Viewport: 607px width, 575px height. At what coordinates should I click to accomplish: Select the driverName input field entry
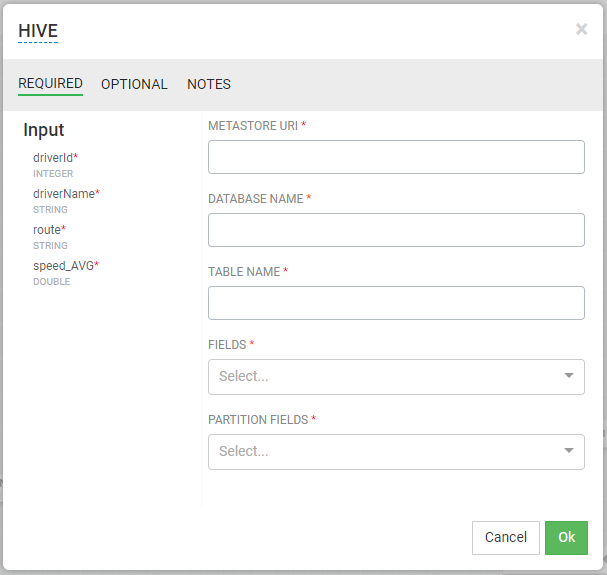[66, 194]
